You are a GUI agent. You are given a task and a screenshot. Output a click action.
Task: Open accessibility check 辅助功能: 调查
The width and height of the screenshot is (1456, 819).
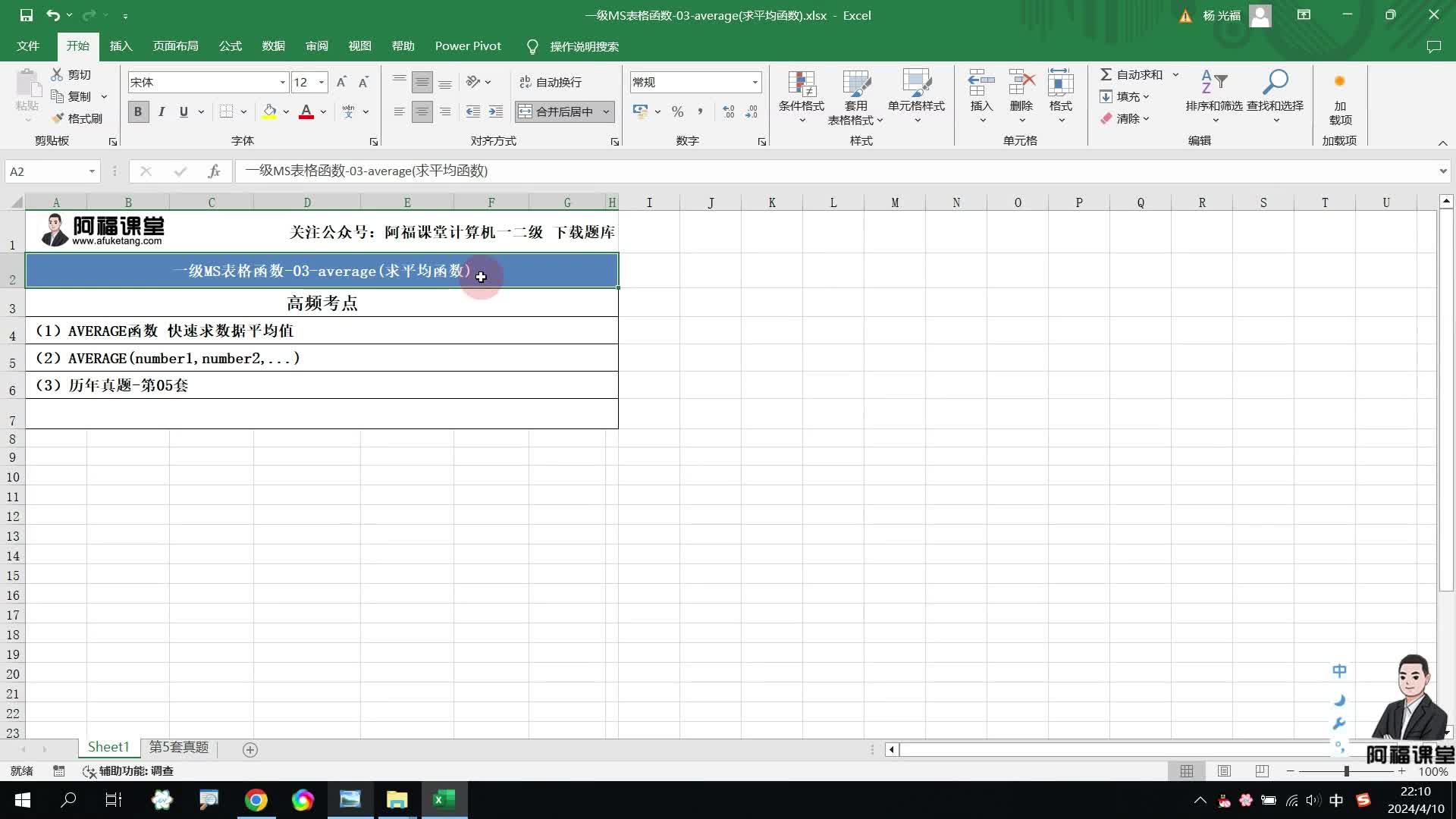[128, 771]
